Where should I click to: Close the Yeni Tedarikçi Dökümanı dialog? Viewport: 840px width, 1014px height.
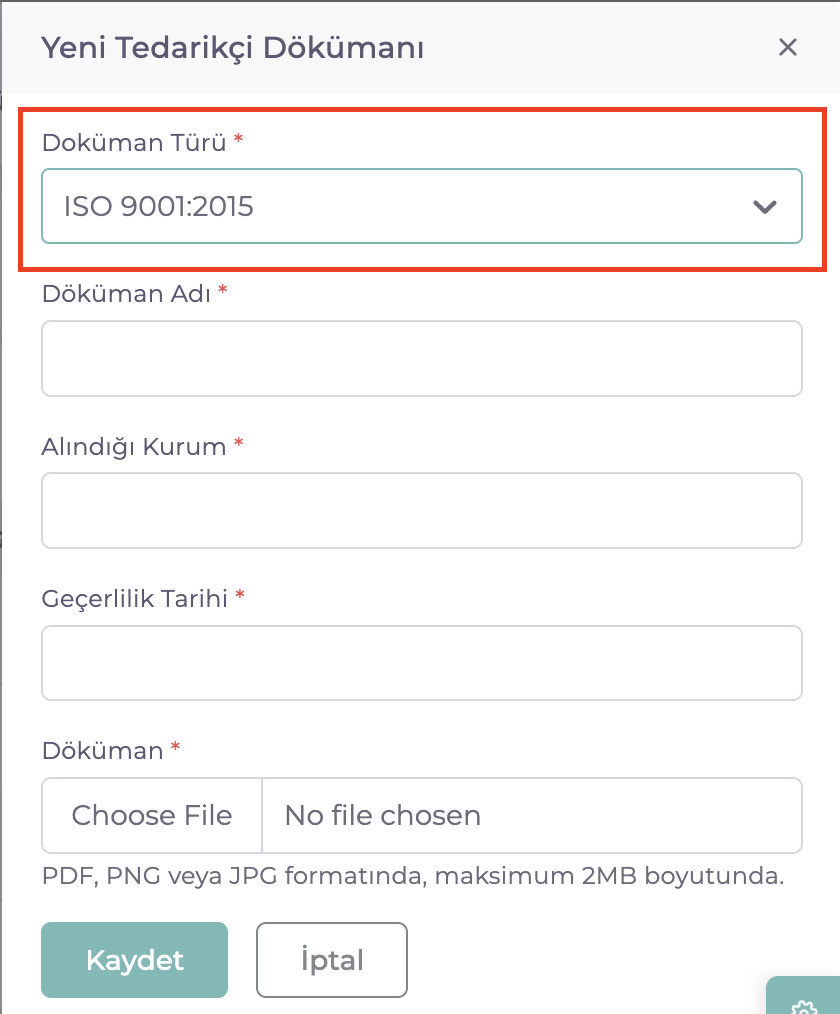[x=788, y=47]
